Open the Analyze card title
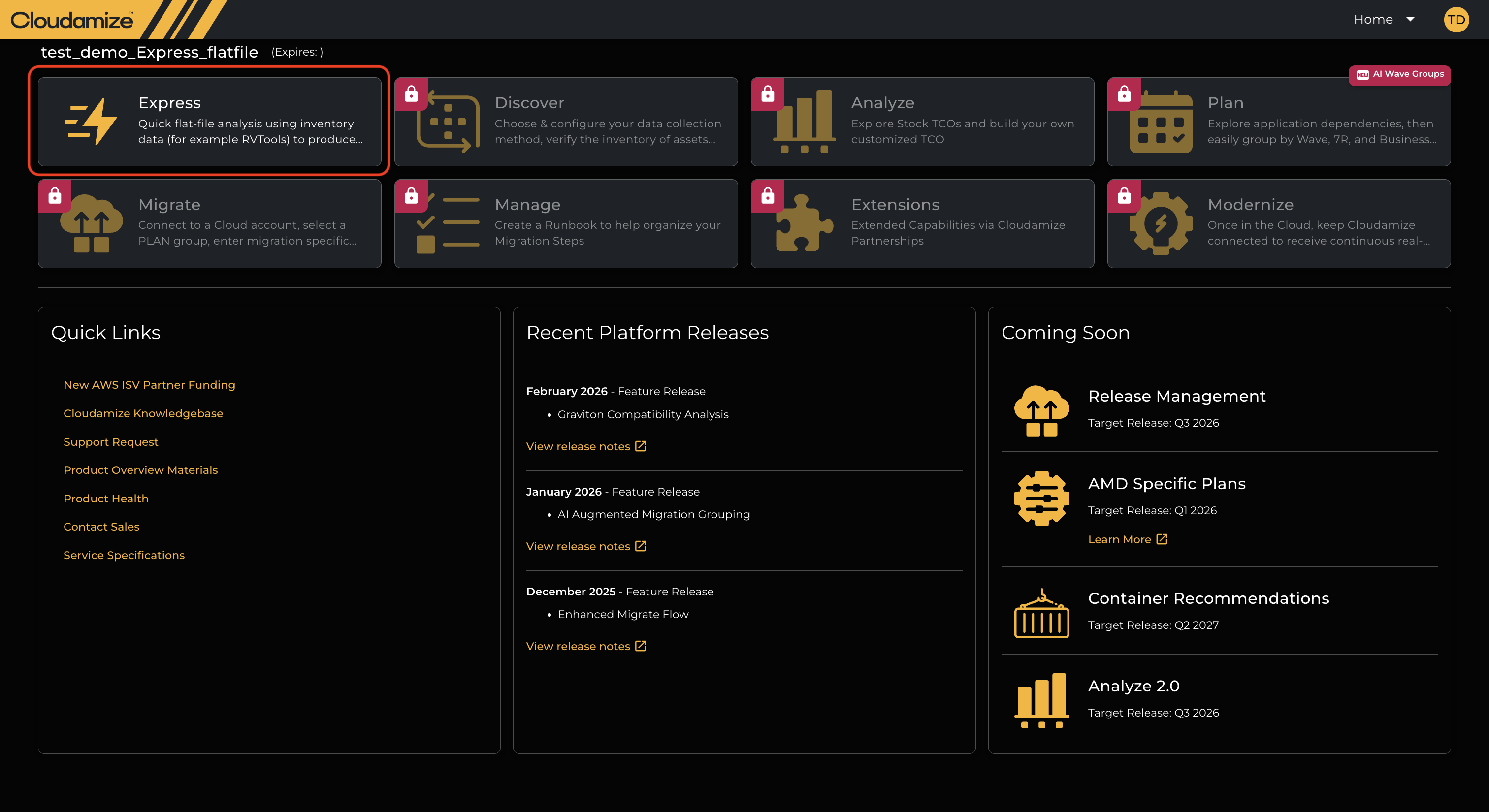 882,103
